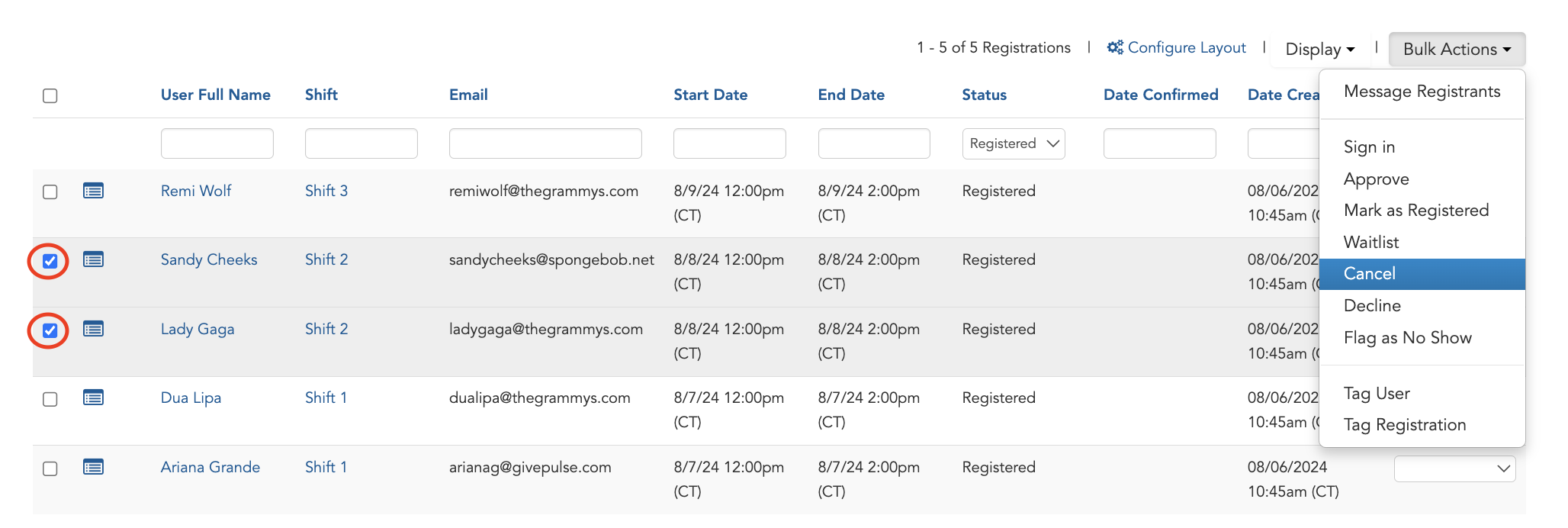Select Flag as No Show option
The width and height of the screenshot is (1568, 528).
point(1422,337)
